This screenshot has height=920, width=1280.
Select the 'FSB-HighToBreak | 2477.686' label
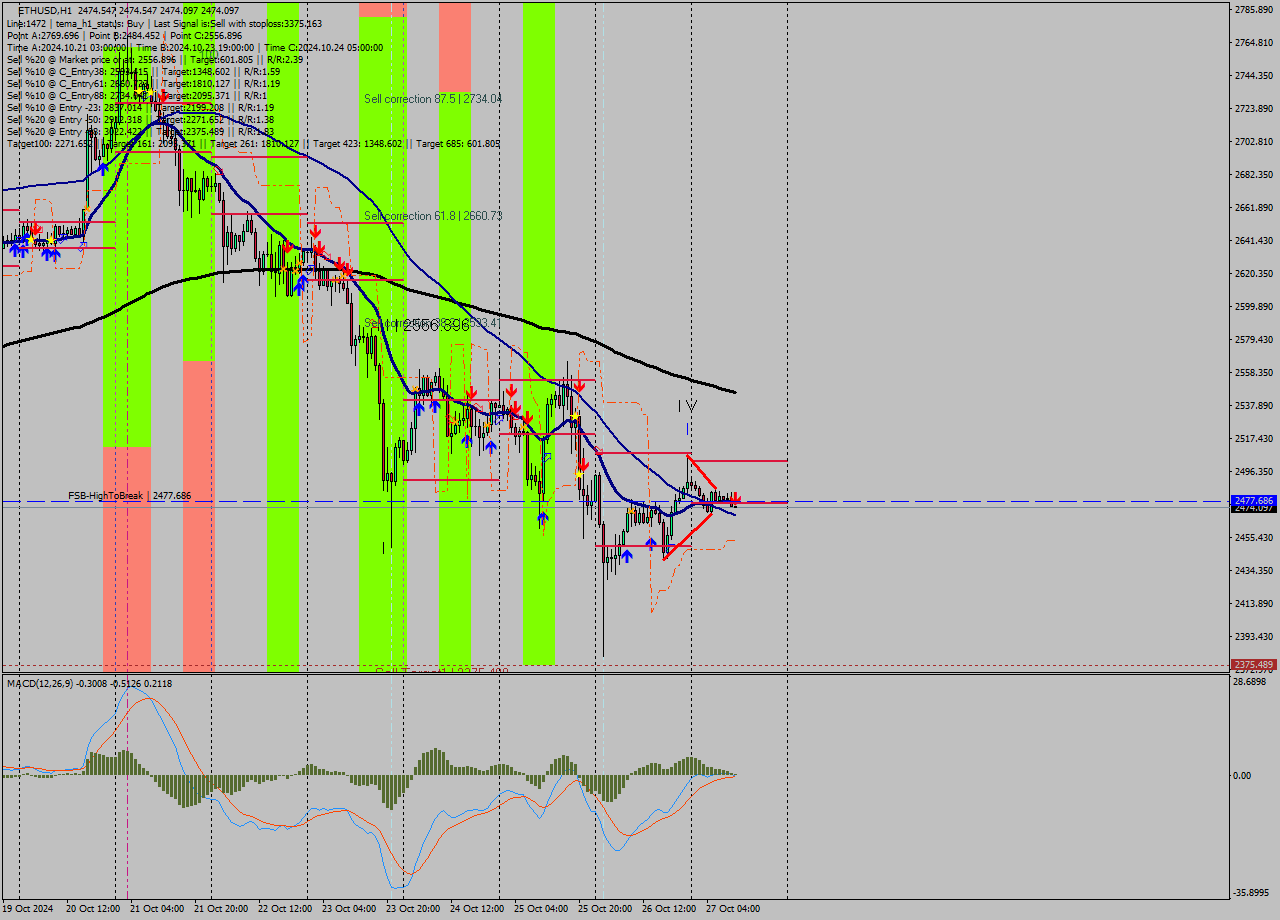click(x=129, y=496)
